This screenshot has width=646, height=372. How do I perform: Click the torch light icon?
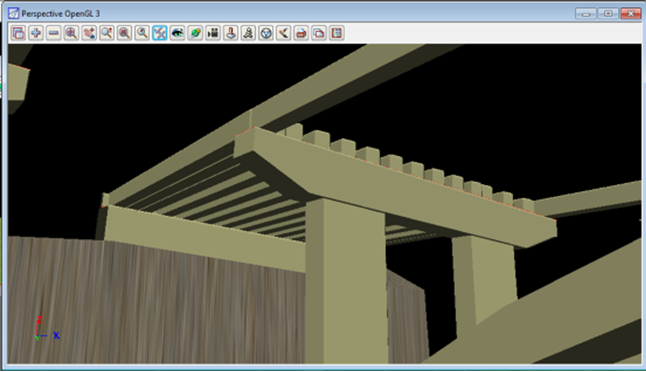point(284,33)
